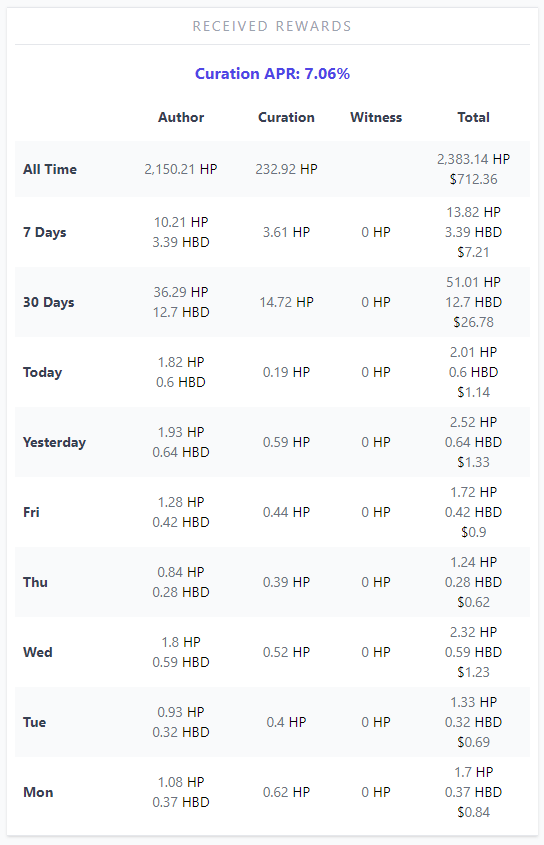Click the Total column header
The height and width of the screenshot is (845, 544).
(x=473, y=117)
